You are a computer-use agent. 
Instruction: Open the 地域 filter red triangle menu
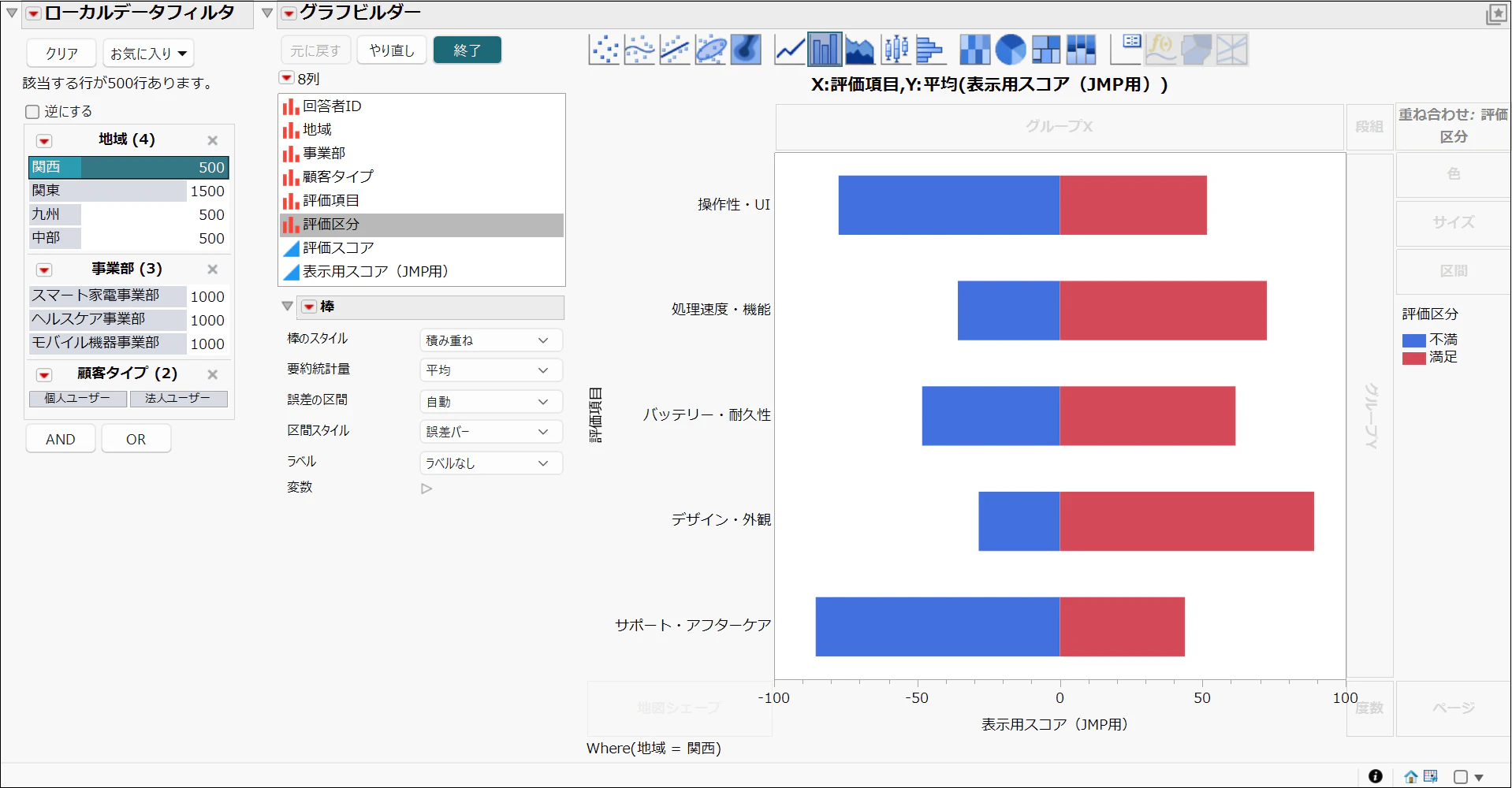[x=44, y=141]
